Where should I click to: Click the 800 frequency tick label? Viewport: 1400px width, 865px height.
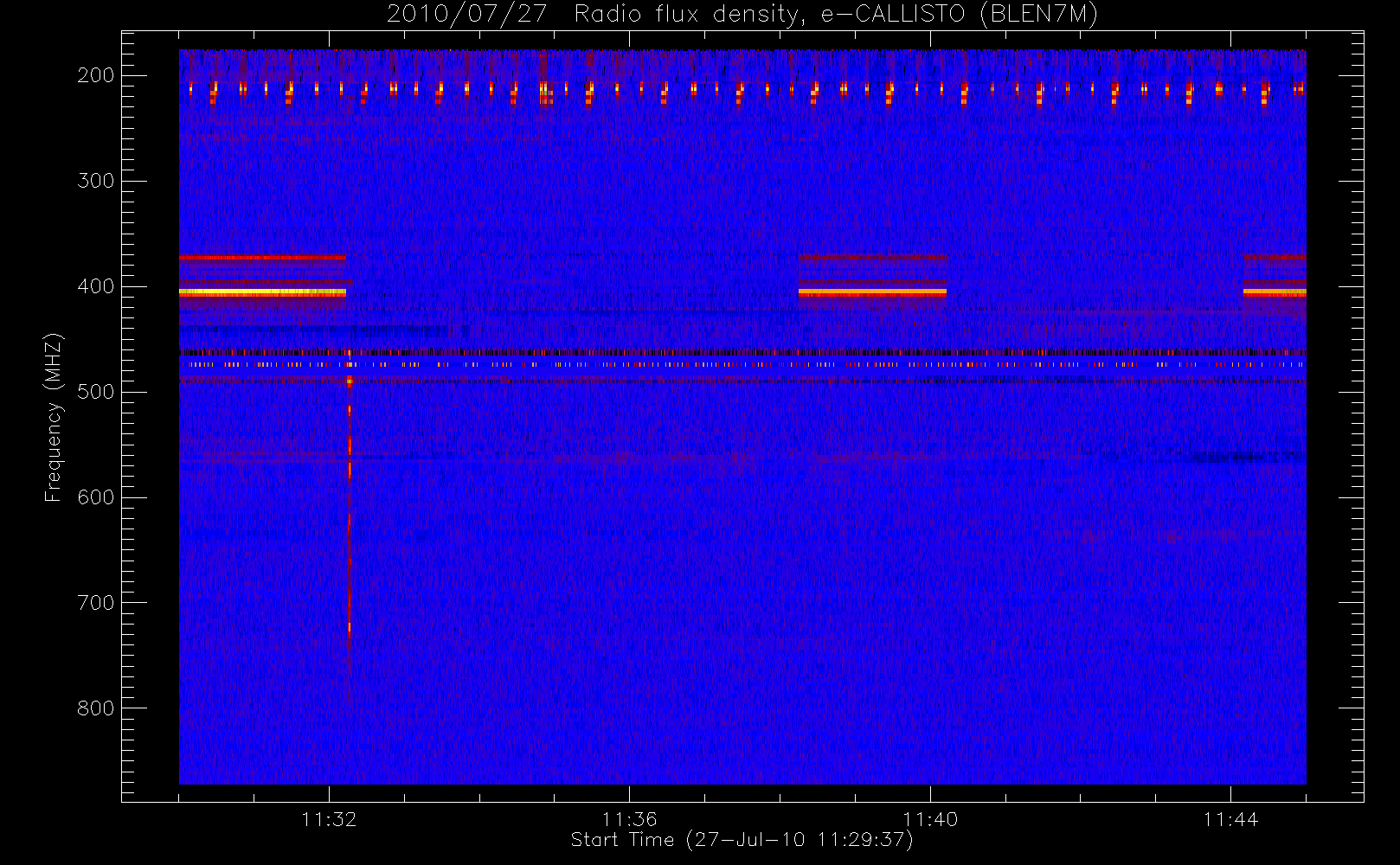[x=95, y=708]
